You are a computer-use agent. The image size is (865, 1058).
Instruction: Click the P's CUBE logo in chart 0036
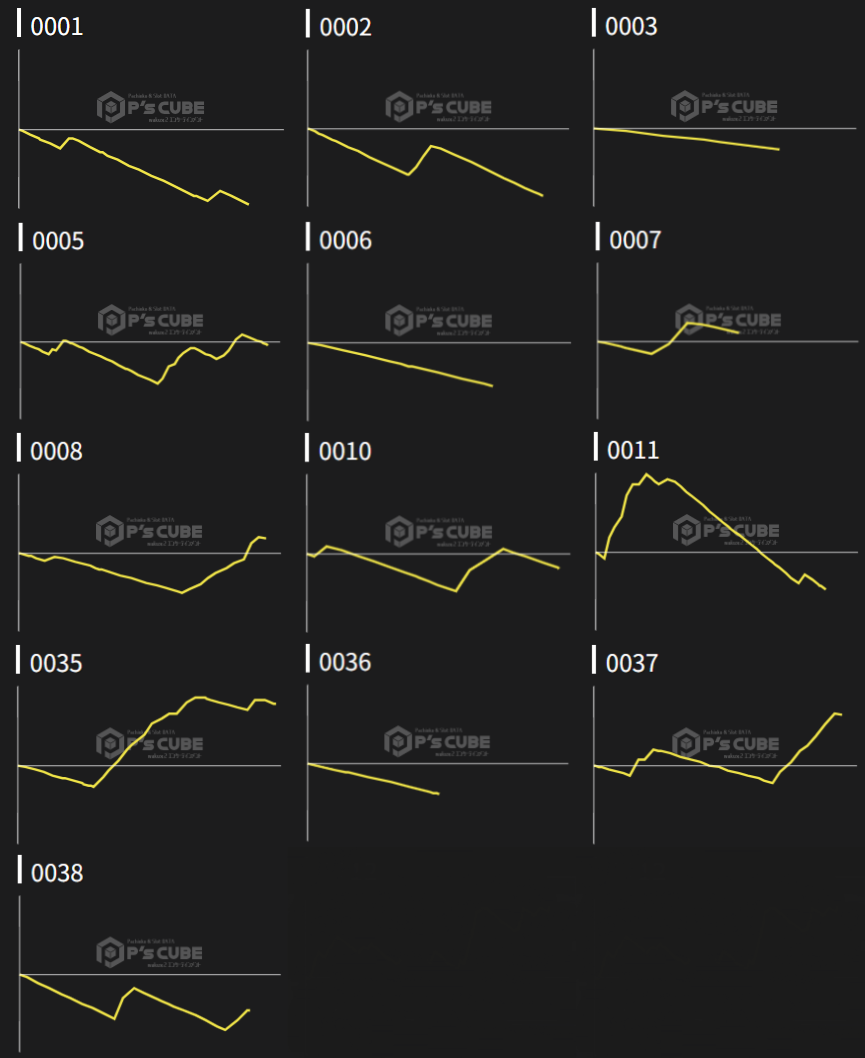438,742
